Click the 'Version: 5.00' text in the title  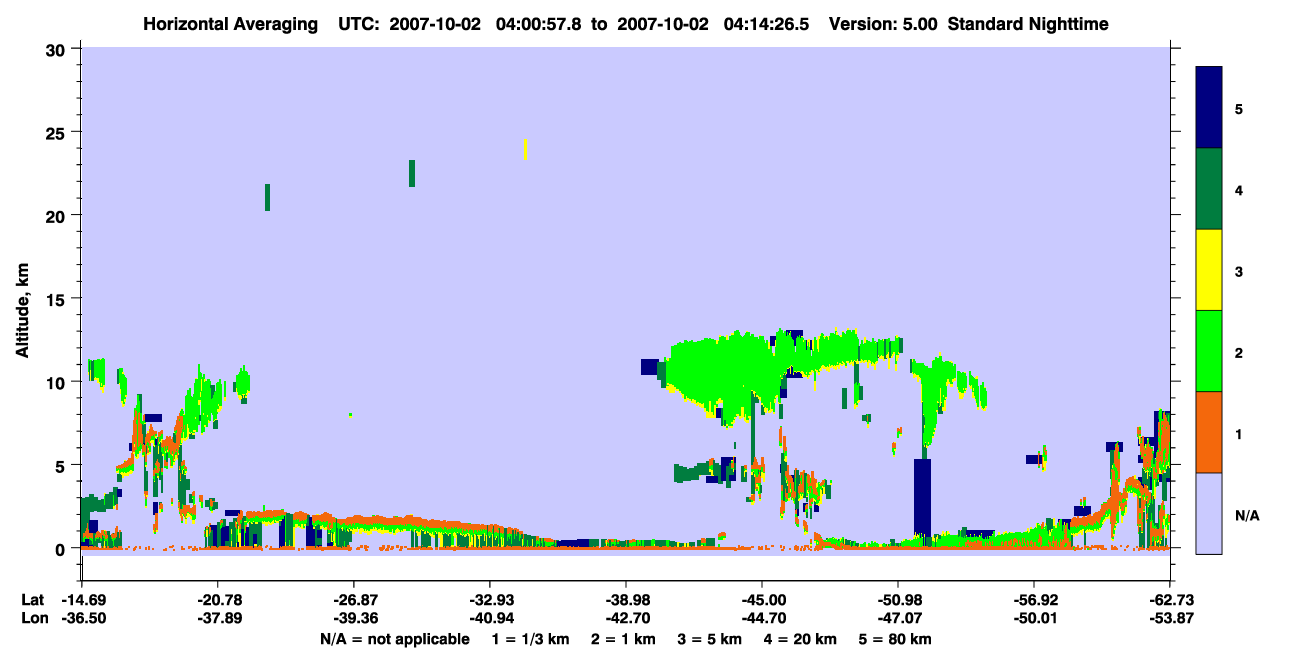(x=883, y=23)
